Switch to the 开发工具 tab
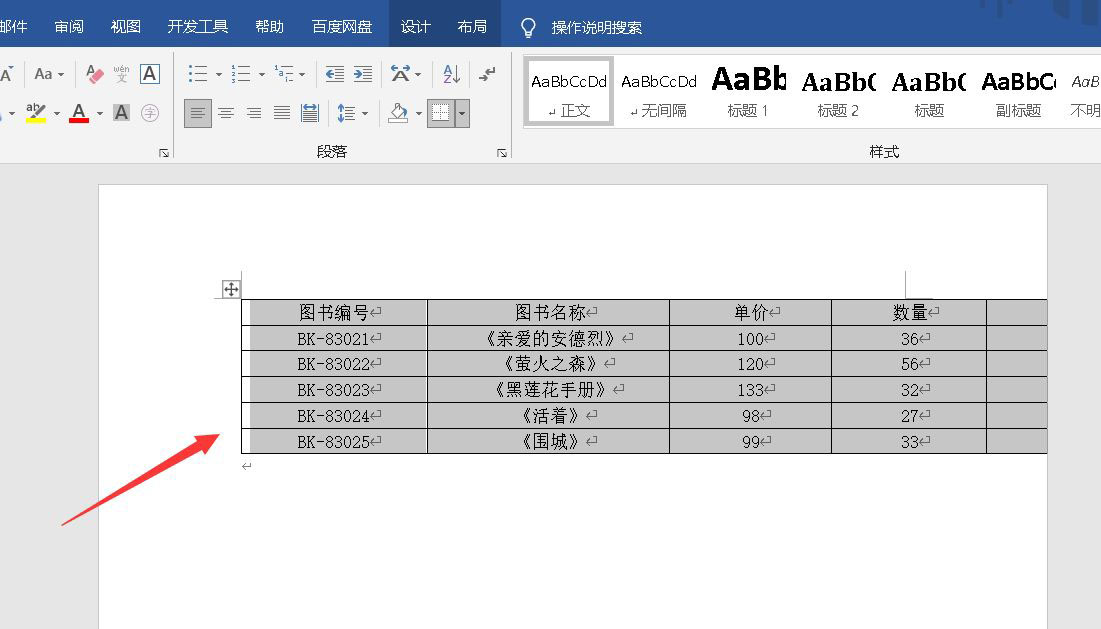1101x629 pixels. click(197, 27)
